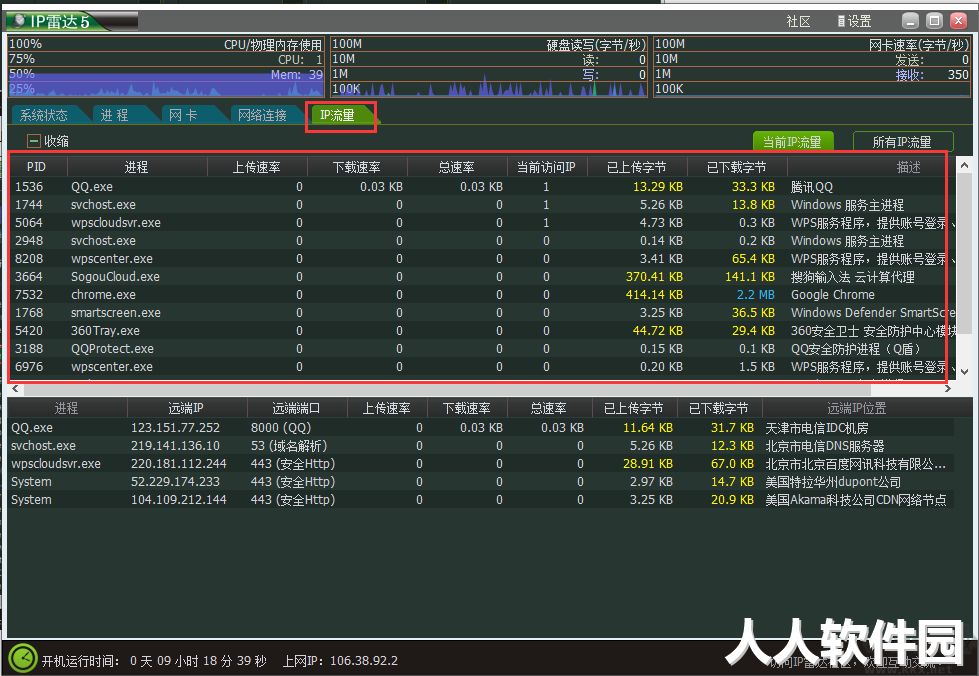This screenshot has height=676, width=979.
Task: Select System connection to 104.109.212.144
Action: (481, 500)
